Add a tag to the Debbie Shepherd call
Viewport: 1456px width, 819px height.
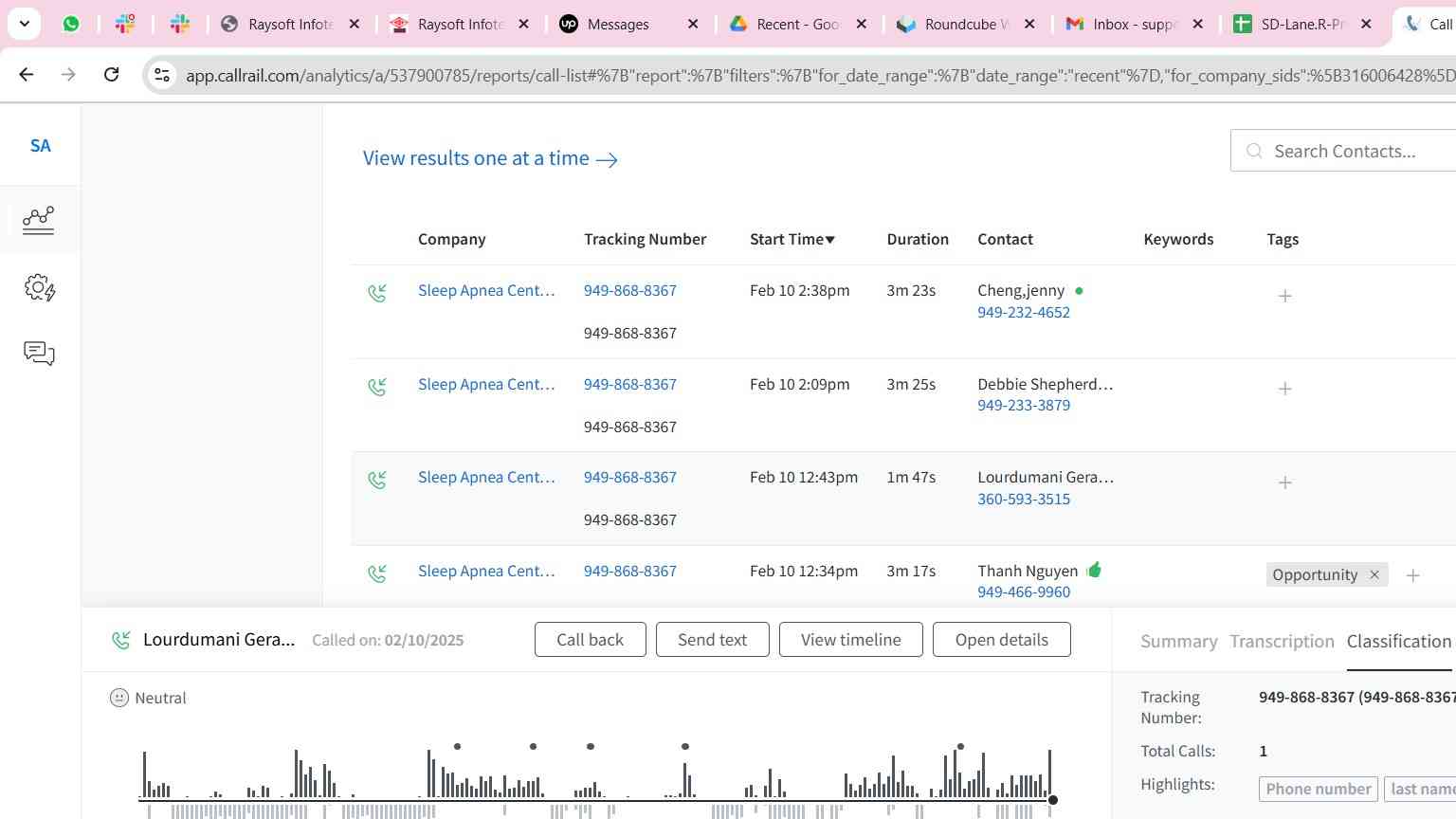[x=1285, y=389]
